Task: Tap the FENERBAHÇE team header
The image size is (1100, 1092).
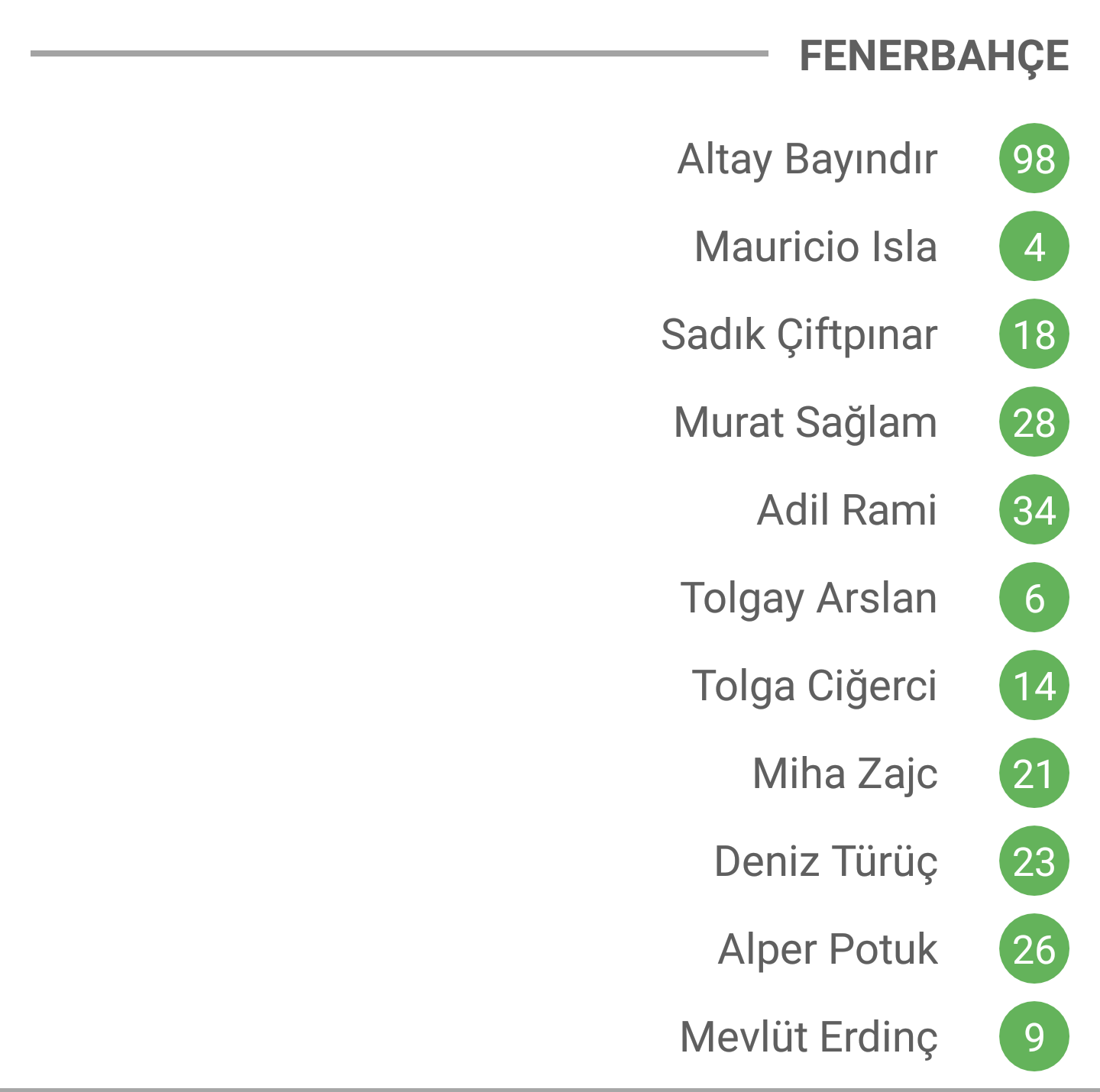Action: [x=933, y=57]
